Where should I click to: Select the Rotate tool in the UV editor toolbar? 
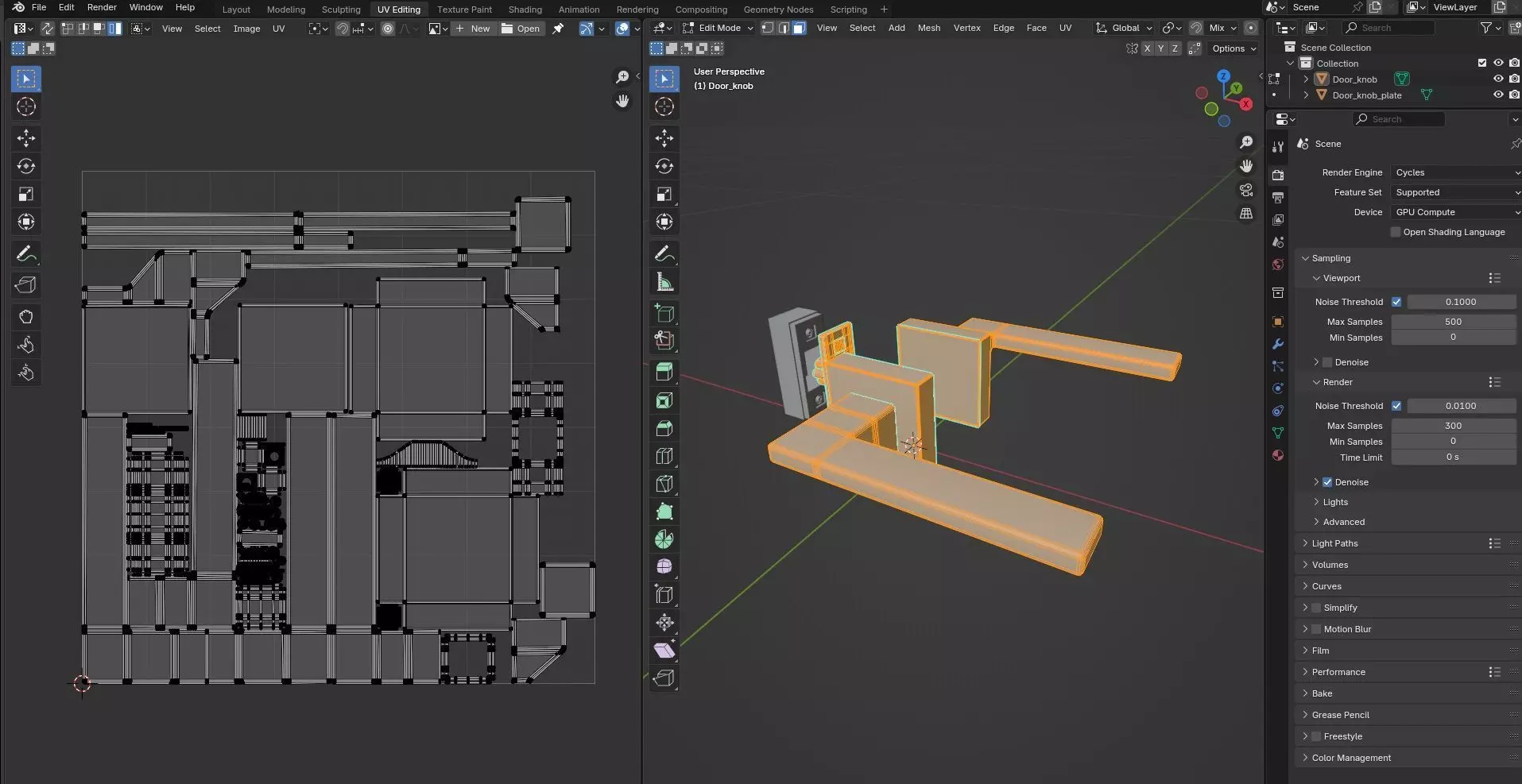[26, 166]
